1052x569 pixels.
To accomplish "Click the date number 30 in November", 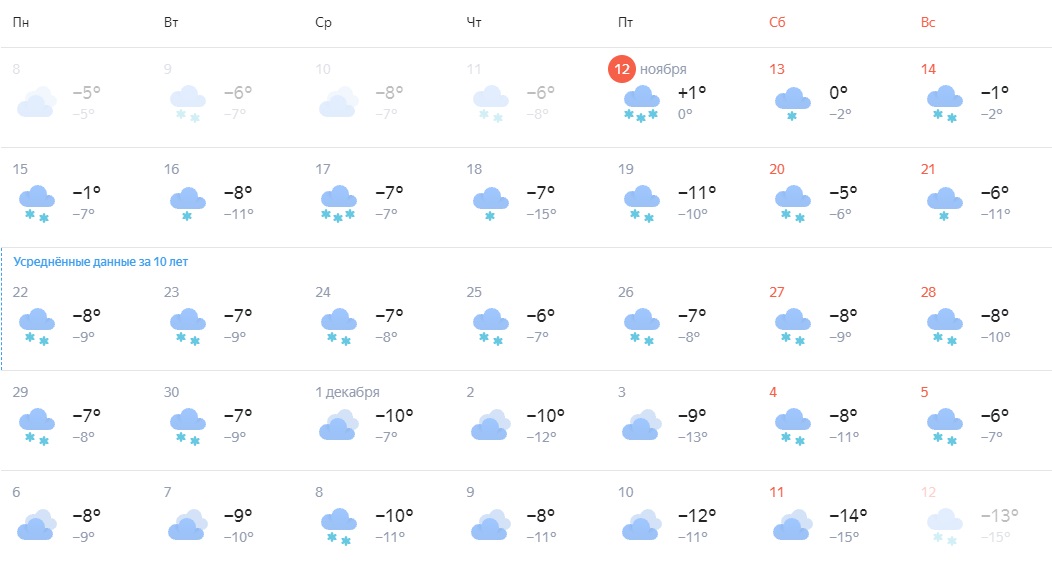I will click(x=171, y=392).
